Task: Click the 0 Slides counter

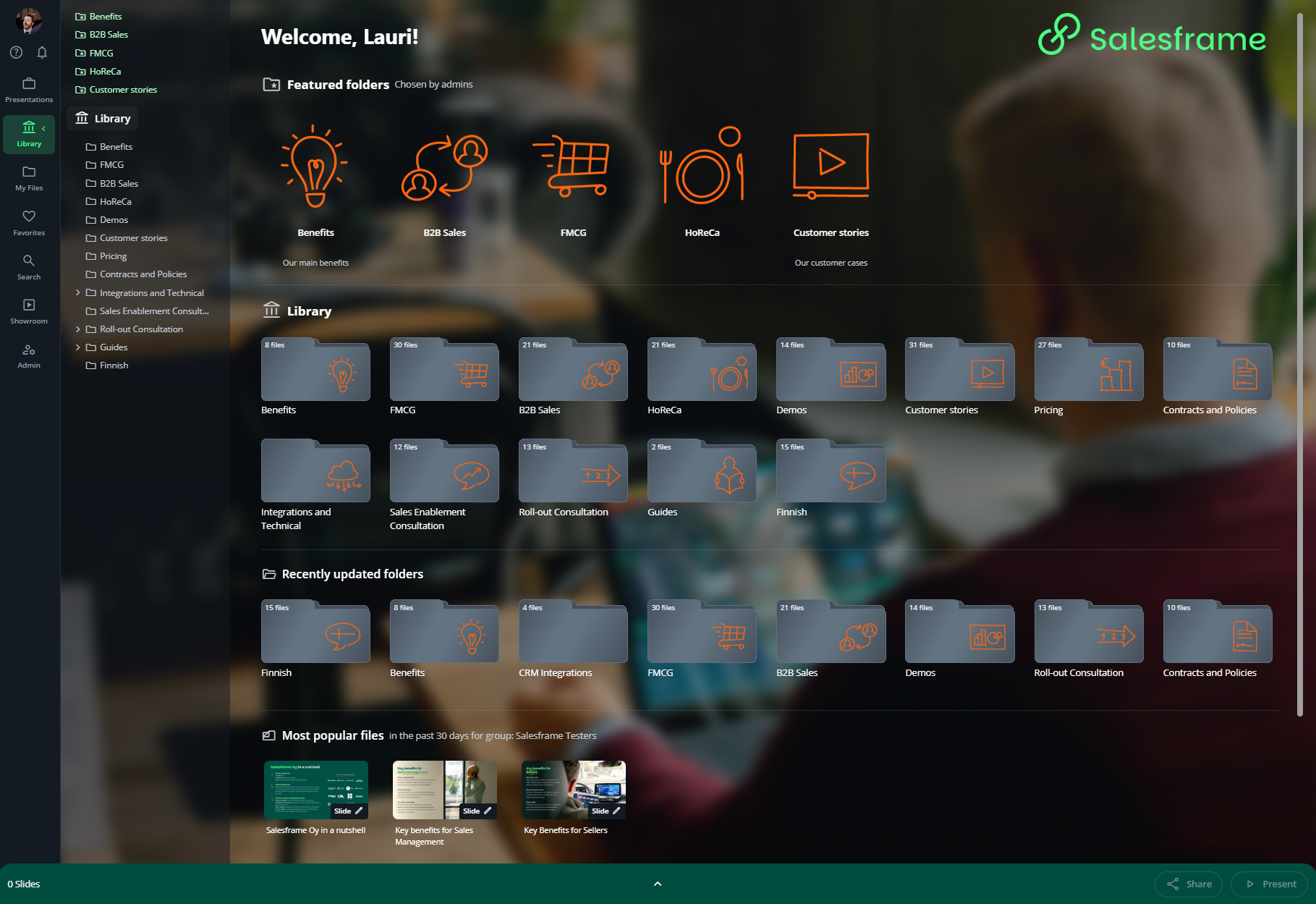Action: coord(24,884)
